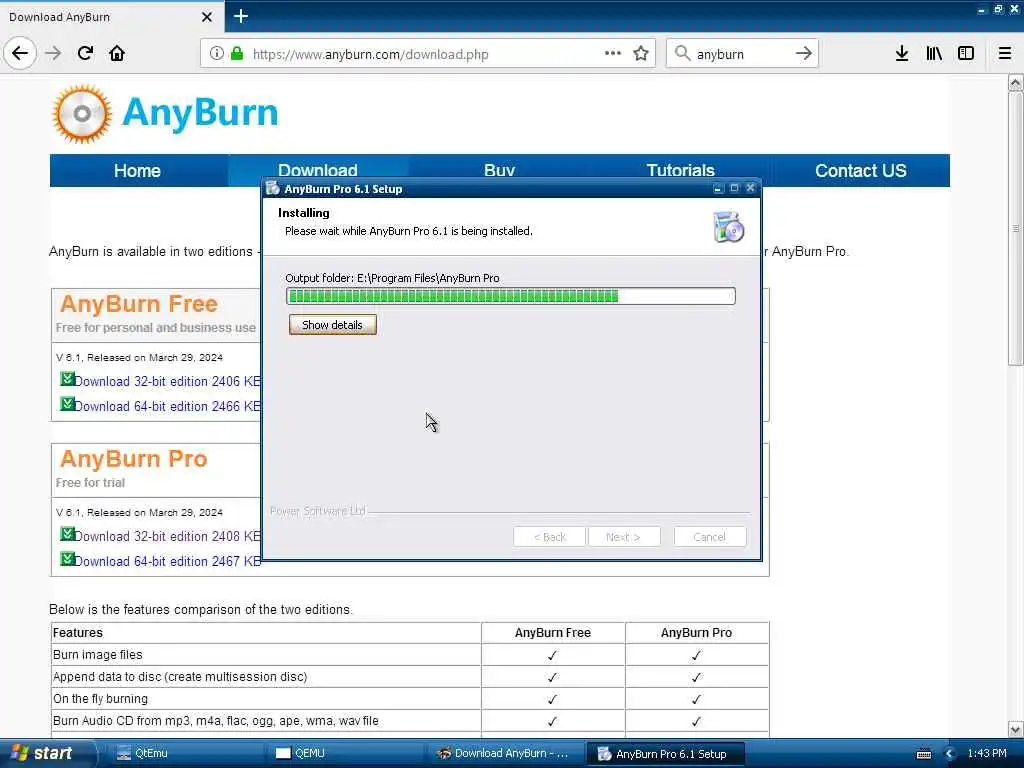Viewport: 1024px width, 768px height.
Task: Expand hidden tray icons with the arrow
Action: [950, 754]
